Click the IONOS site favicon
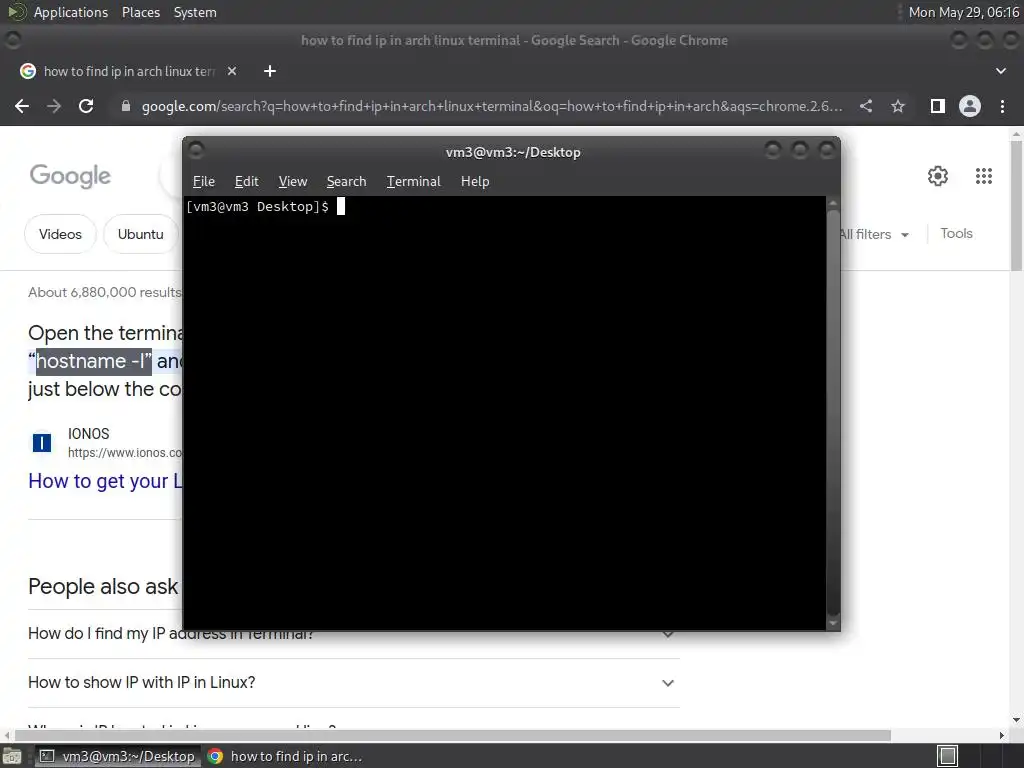The height and width of the screenshot is (768, 1024). (42, 443)
